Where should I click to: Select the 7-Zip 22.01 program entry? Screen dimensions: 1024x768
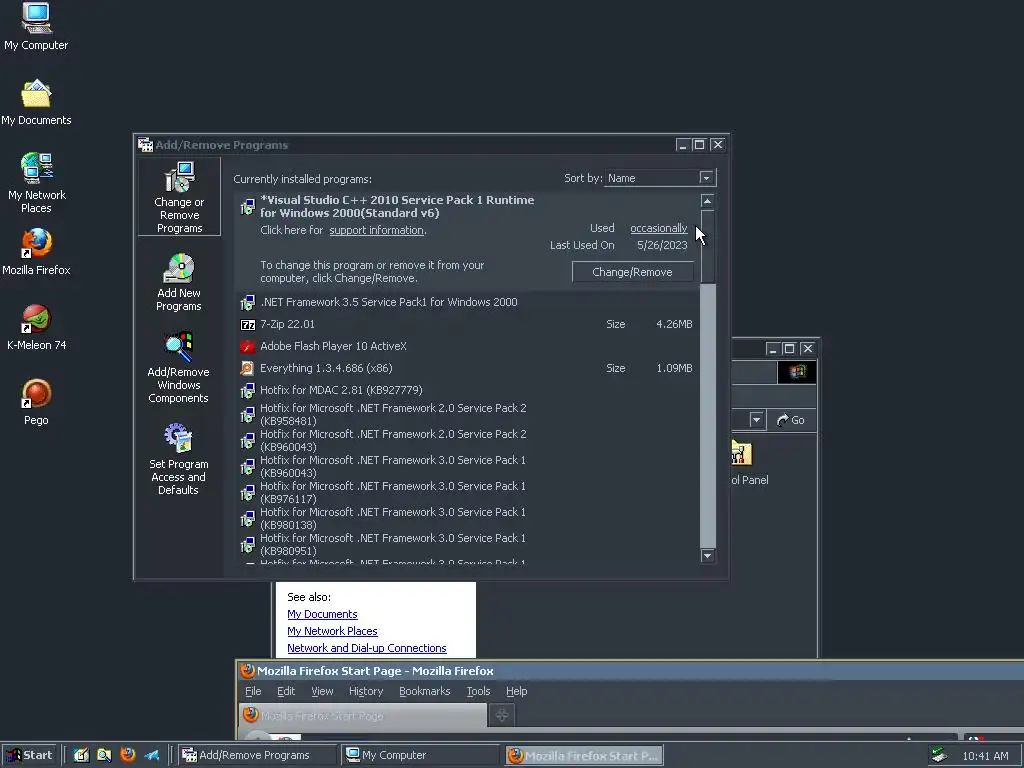pos(468,325)
